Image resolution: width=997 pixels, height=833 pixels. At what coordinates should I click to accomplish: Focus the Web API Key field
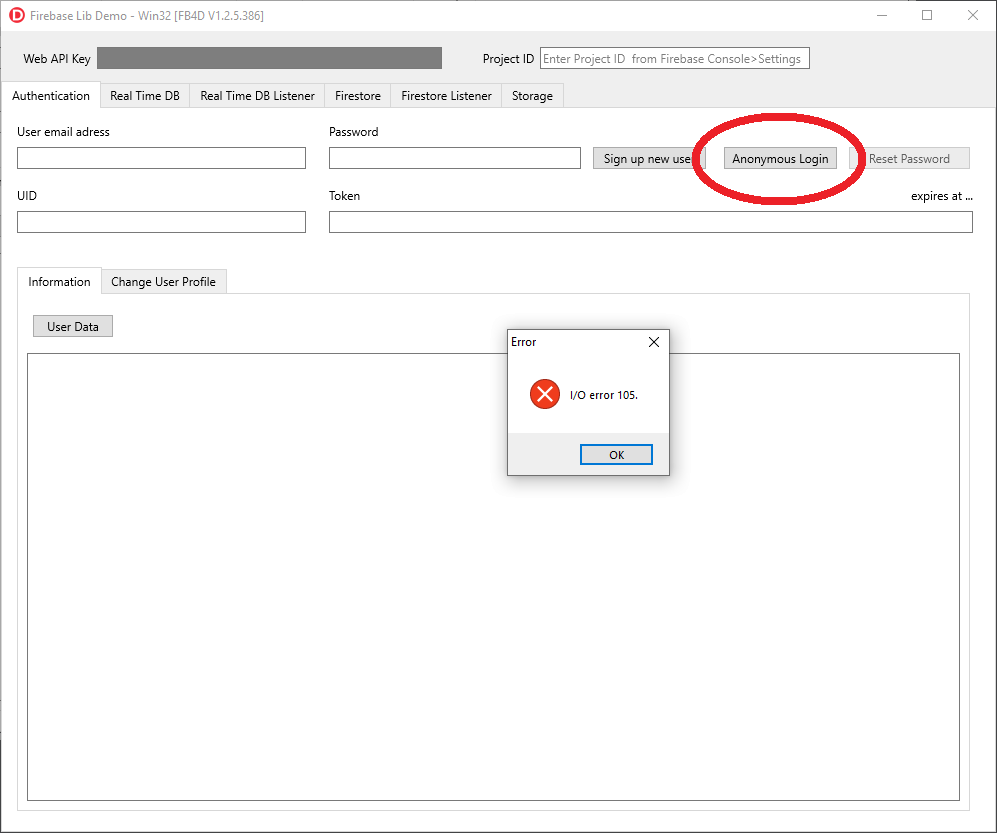coord(270,58)
